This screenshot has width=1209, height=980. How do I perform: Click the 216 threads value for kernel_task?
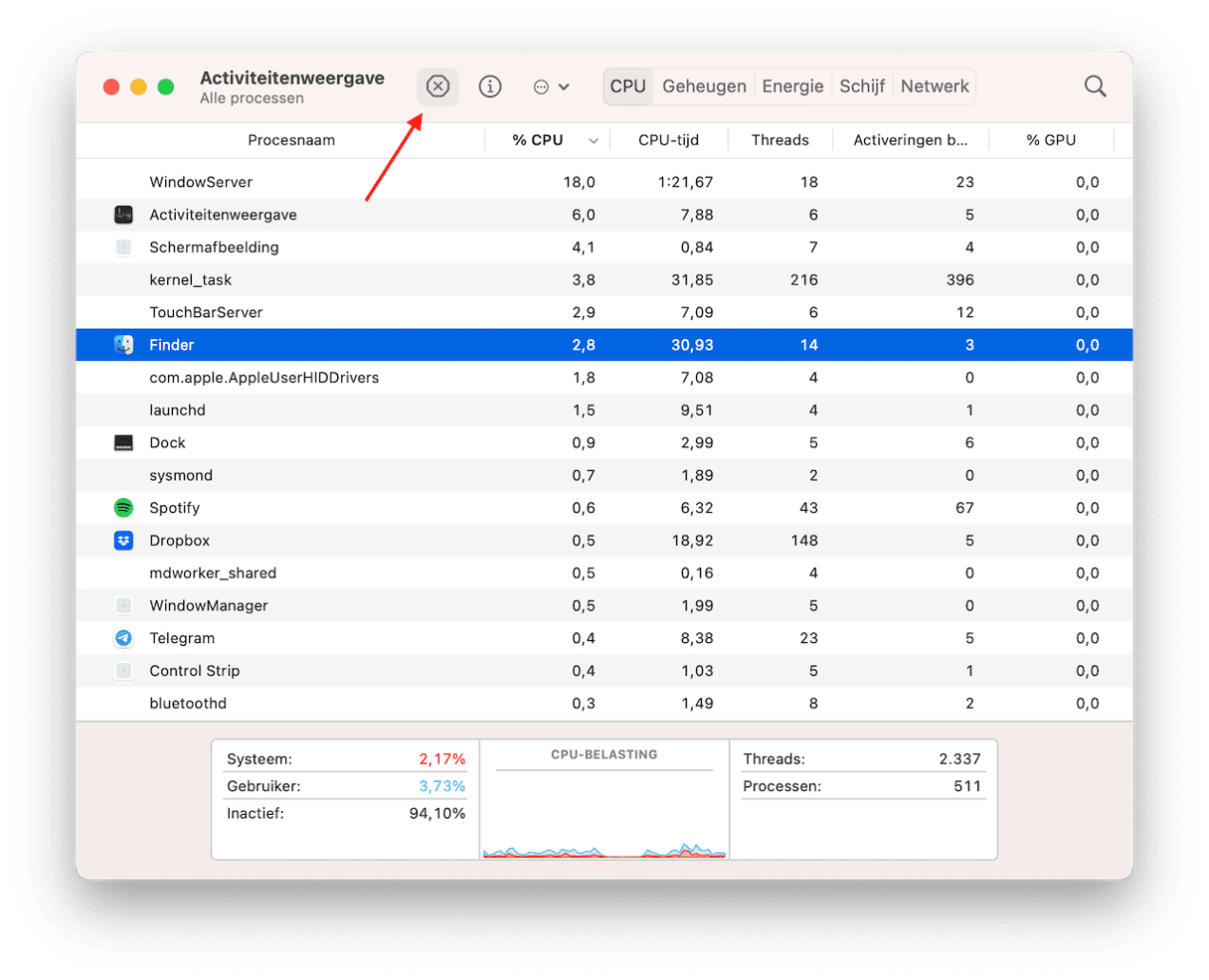click(804, 280)
